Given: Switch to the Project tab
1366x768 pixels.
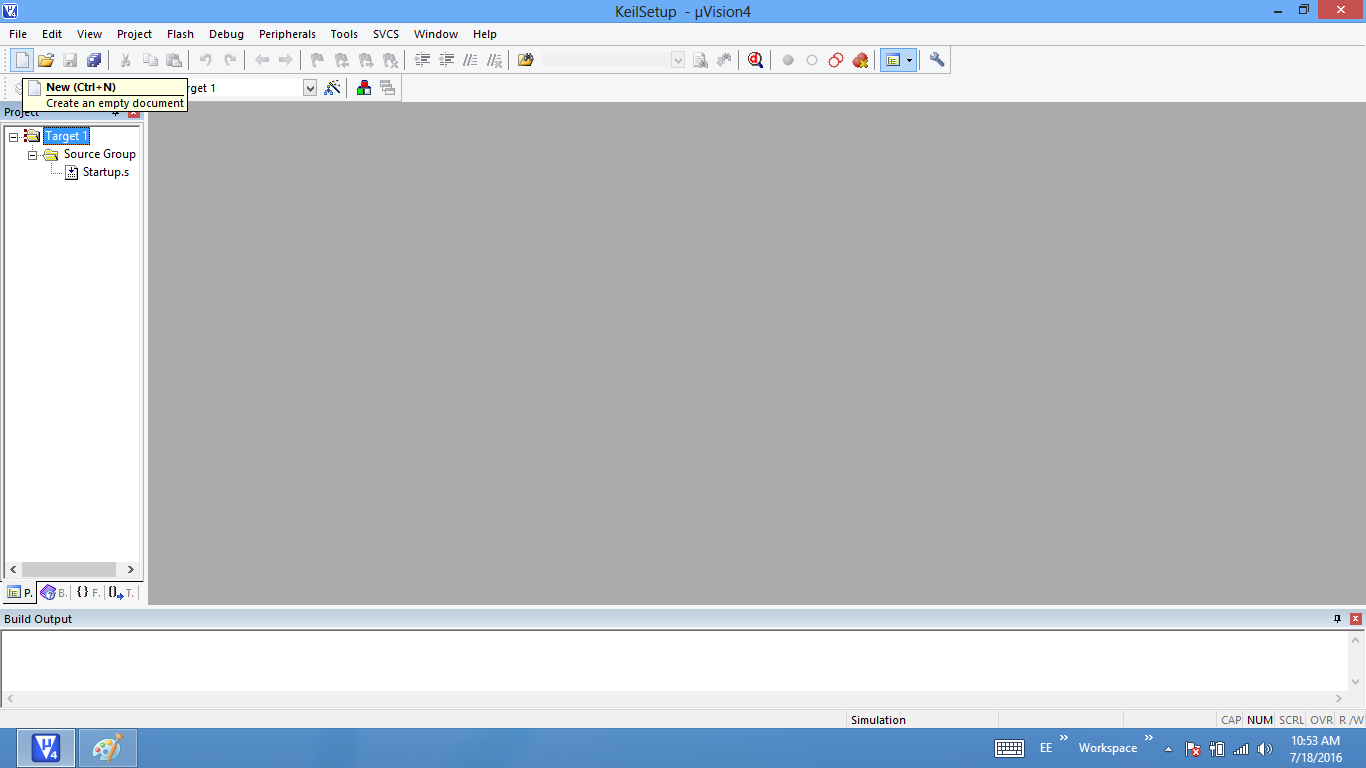Looking at the screenshot, I should 20,593.
